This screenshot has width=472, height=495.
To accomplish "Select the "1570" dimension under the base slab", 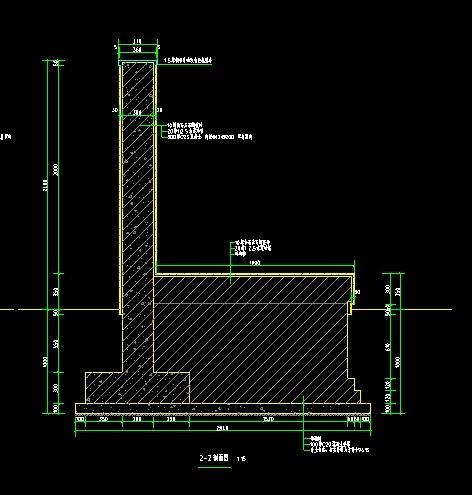I will pyautogui.click(x=268, y=419).
